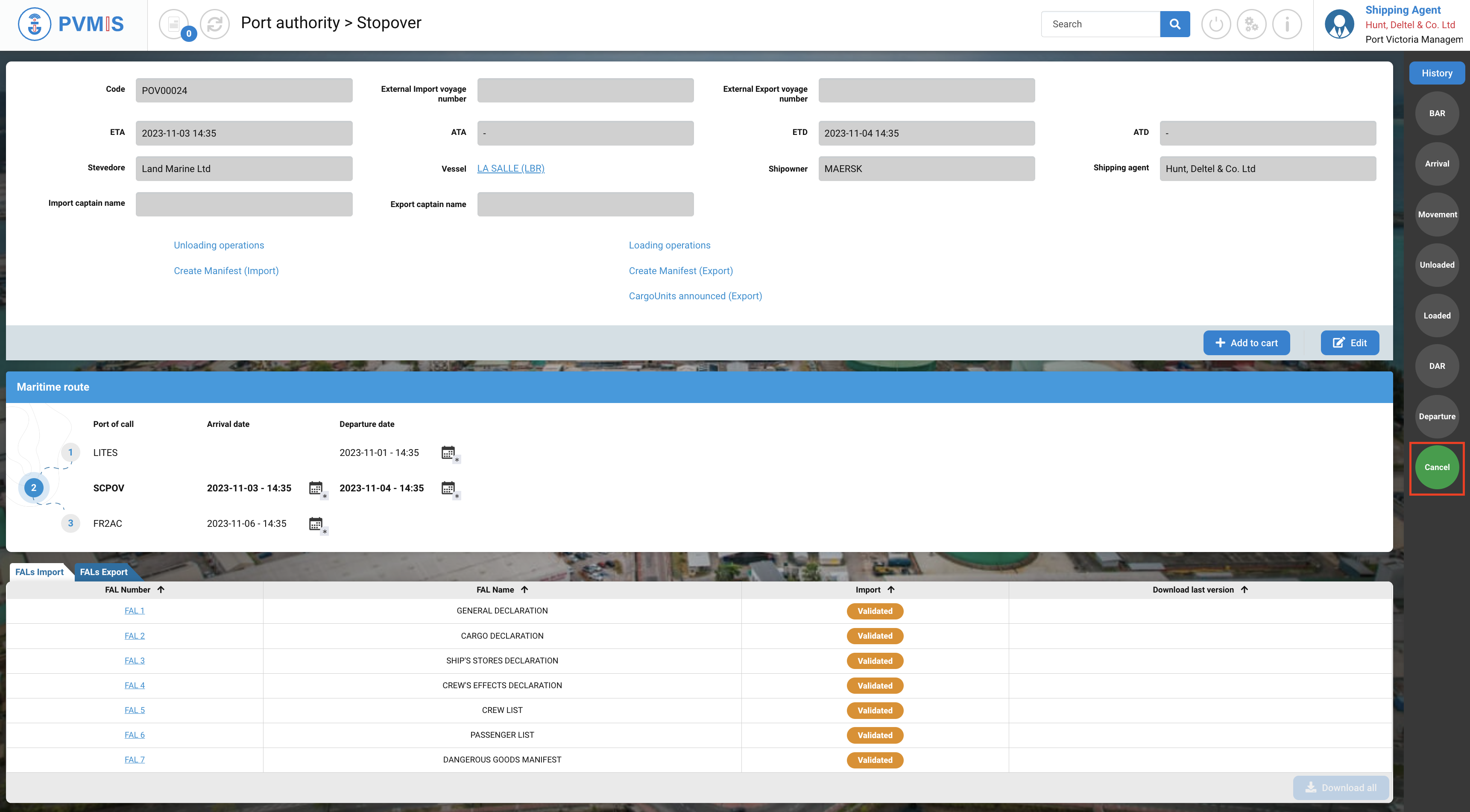Open the gears settings icon

(1251, 24)
